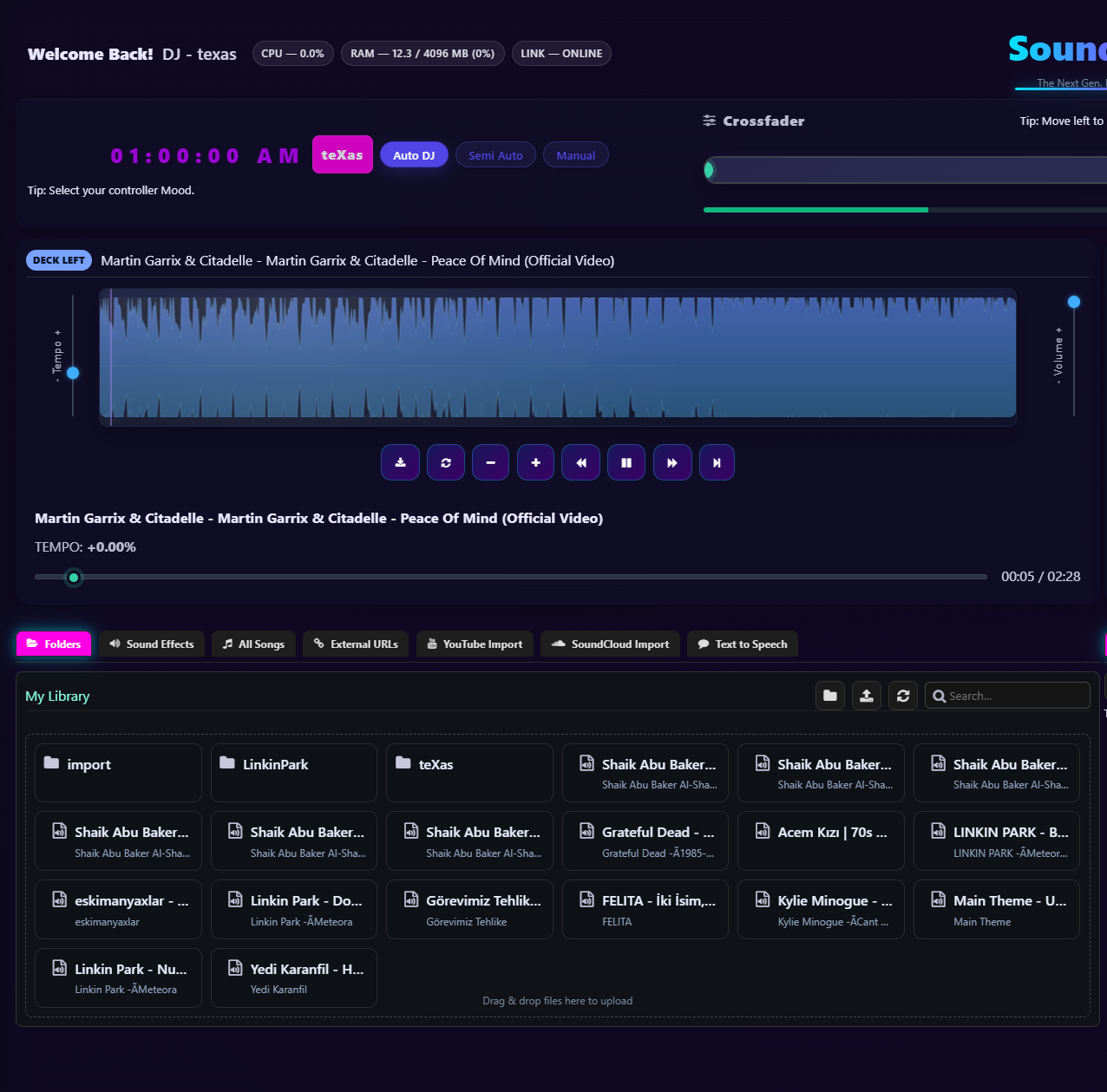Image resolution: width=1107 pixels, height=1092 pixels.
Task: Select the Main Theme audio file
Action: (997, 909)
